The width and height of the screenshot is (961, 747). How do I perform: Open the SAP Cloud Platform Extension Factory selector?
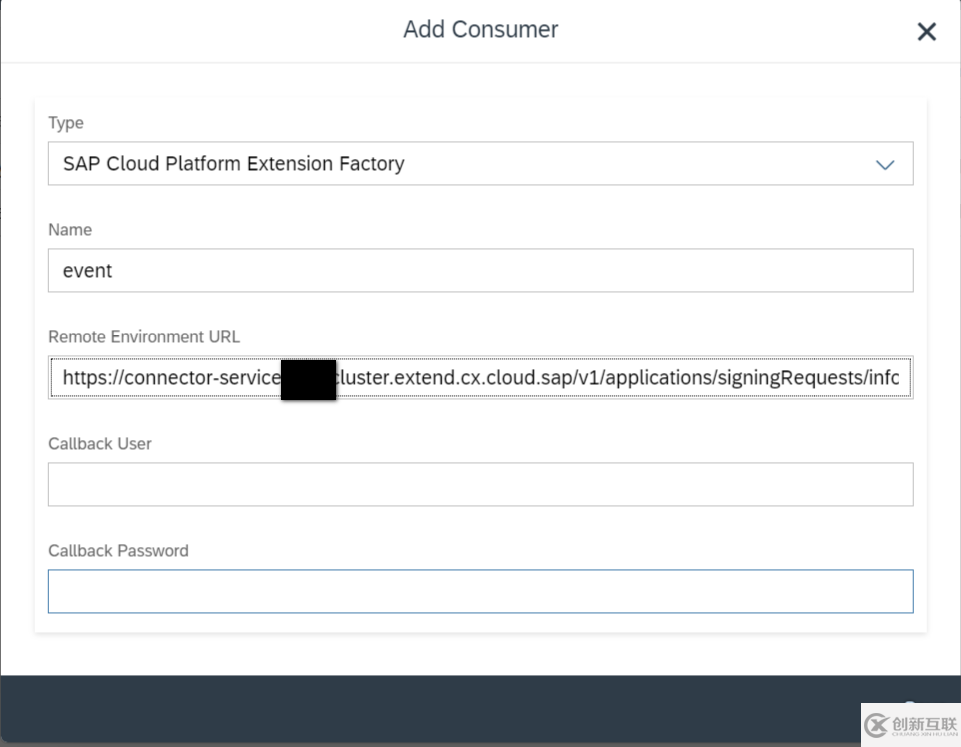click(480, 163)
